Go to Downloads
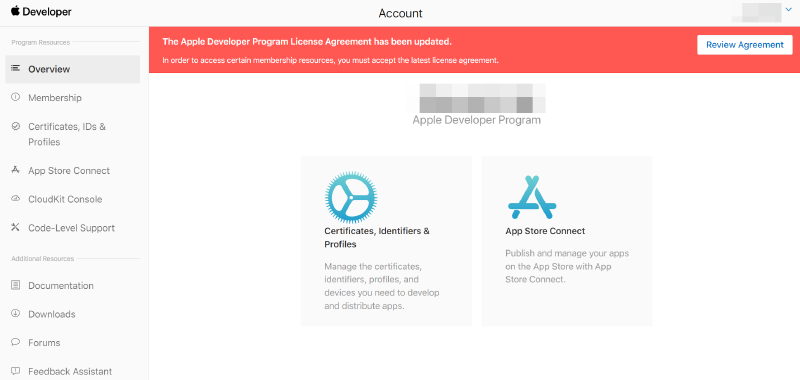The width and height of the screenshot is (800, 380). (x=52, y=314)
